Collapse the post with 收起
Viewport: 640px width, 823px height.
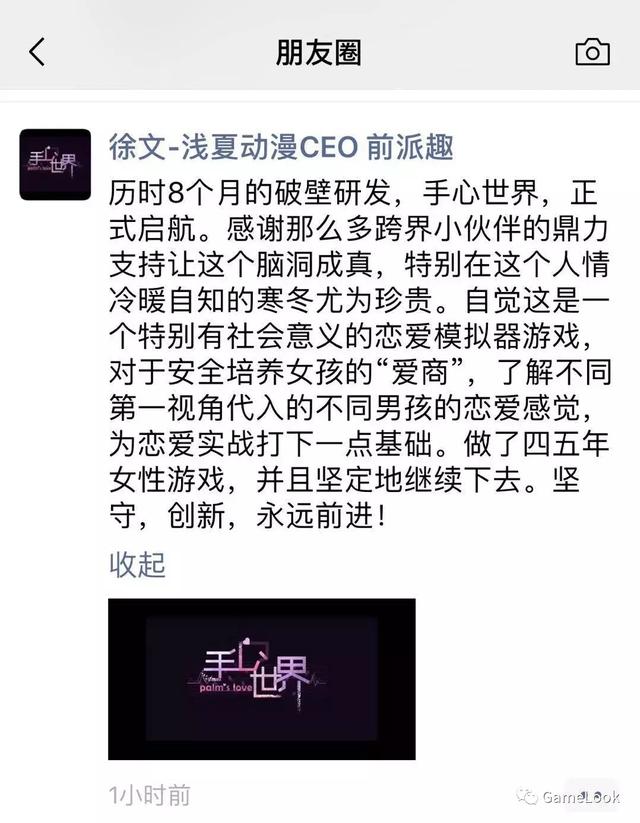[x=137, y=565]
